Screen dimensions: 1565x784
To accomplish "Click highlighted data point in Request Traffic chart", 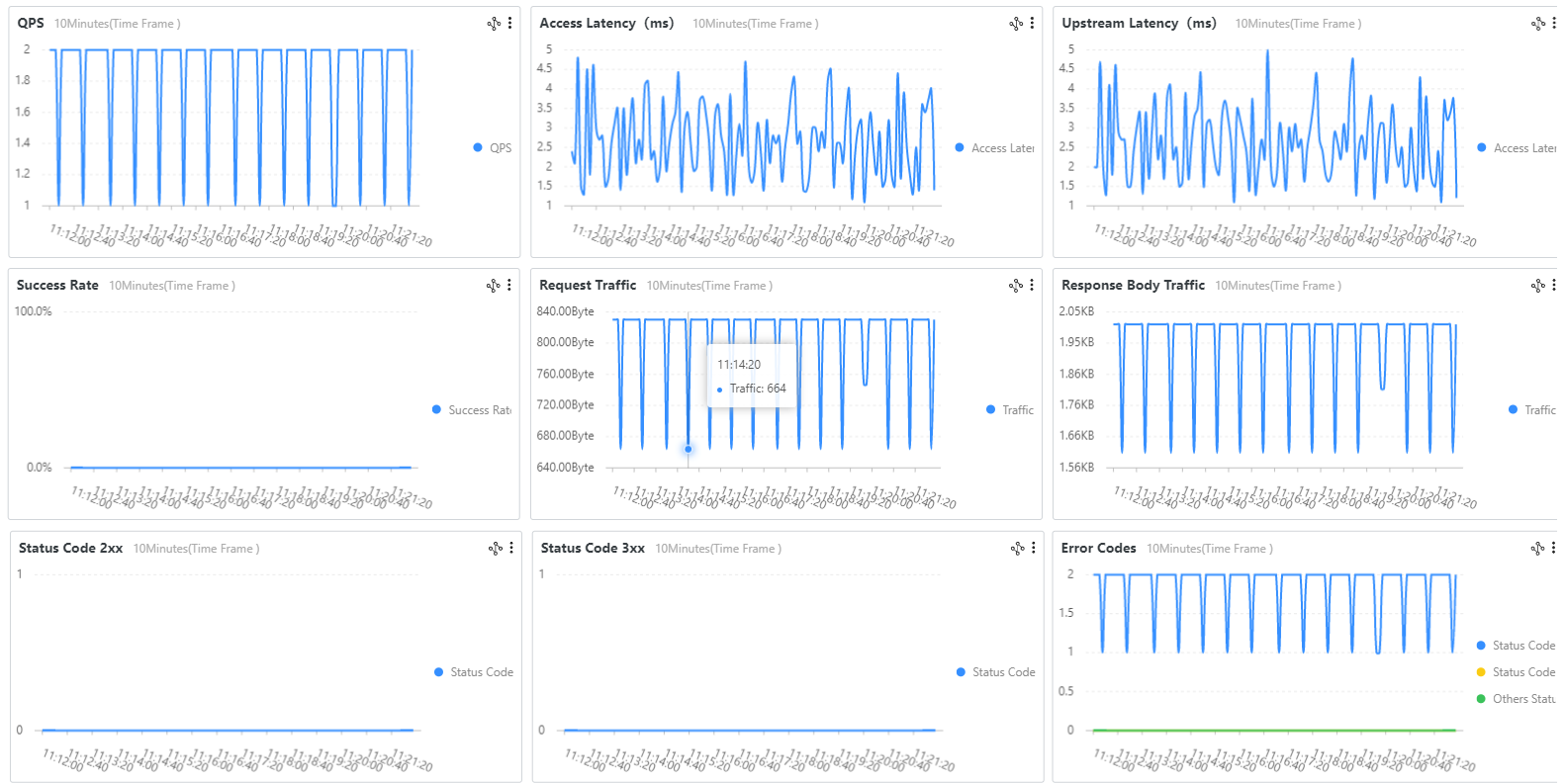I will [x=688, y=449].
